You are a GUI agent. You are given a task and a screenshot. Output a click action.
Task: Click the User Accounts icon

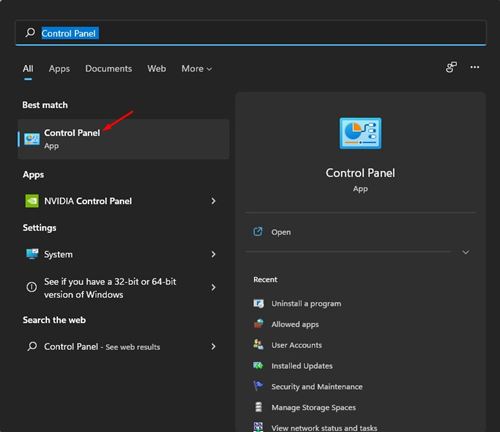point(258,345)
